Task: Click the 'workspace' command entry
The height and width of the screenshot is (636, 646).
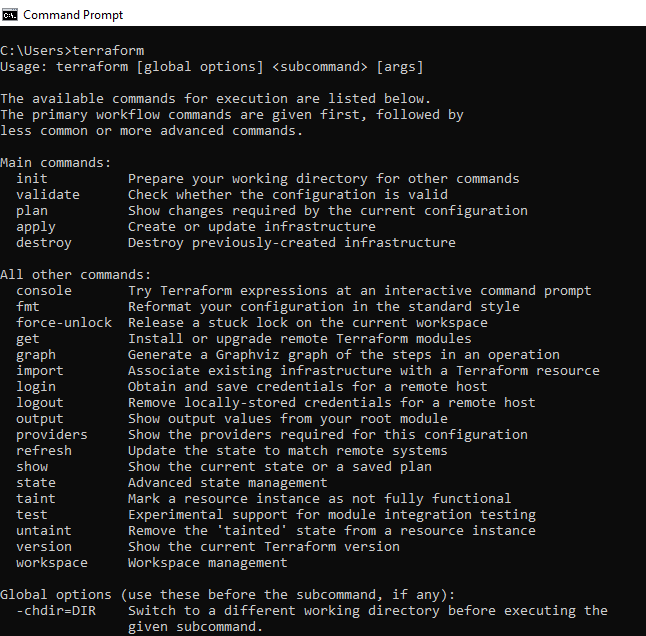Action: point(52,563)
